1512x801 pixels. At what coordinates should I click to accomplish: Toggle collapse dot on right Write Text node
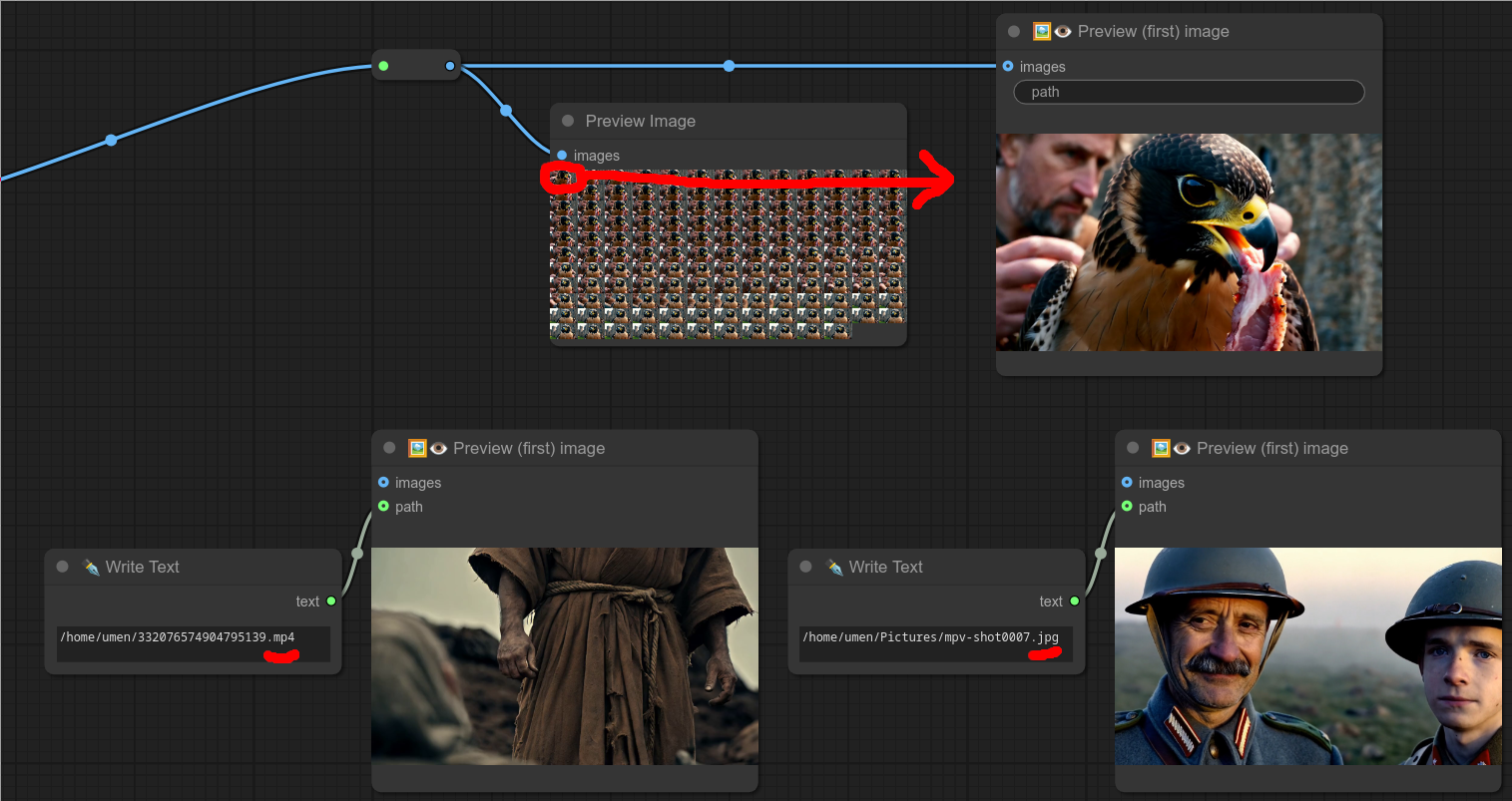point(805,567)
